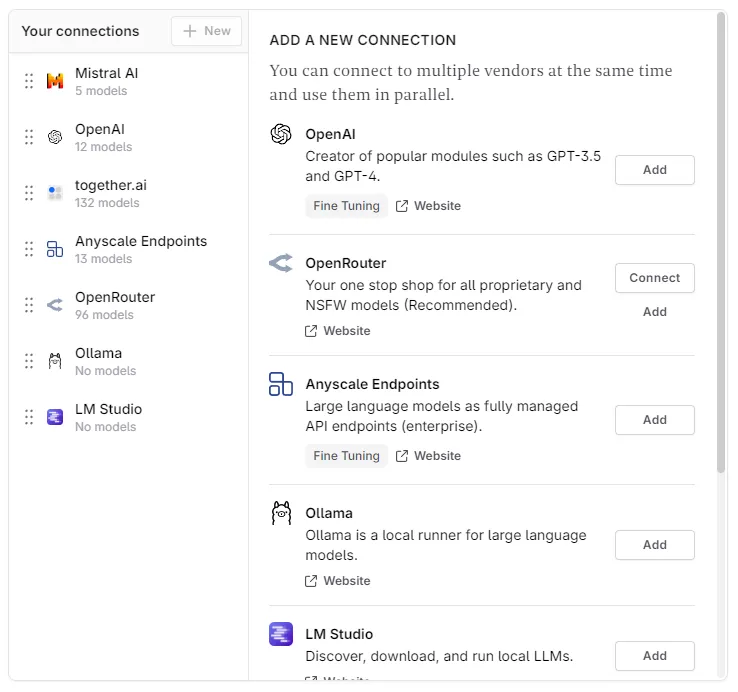Open the OpenAI Website link
This screenshot has width=738, height=692.
coord(428,206)
